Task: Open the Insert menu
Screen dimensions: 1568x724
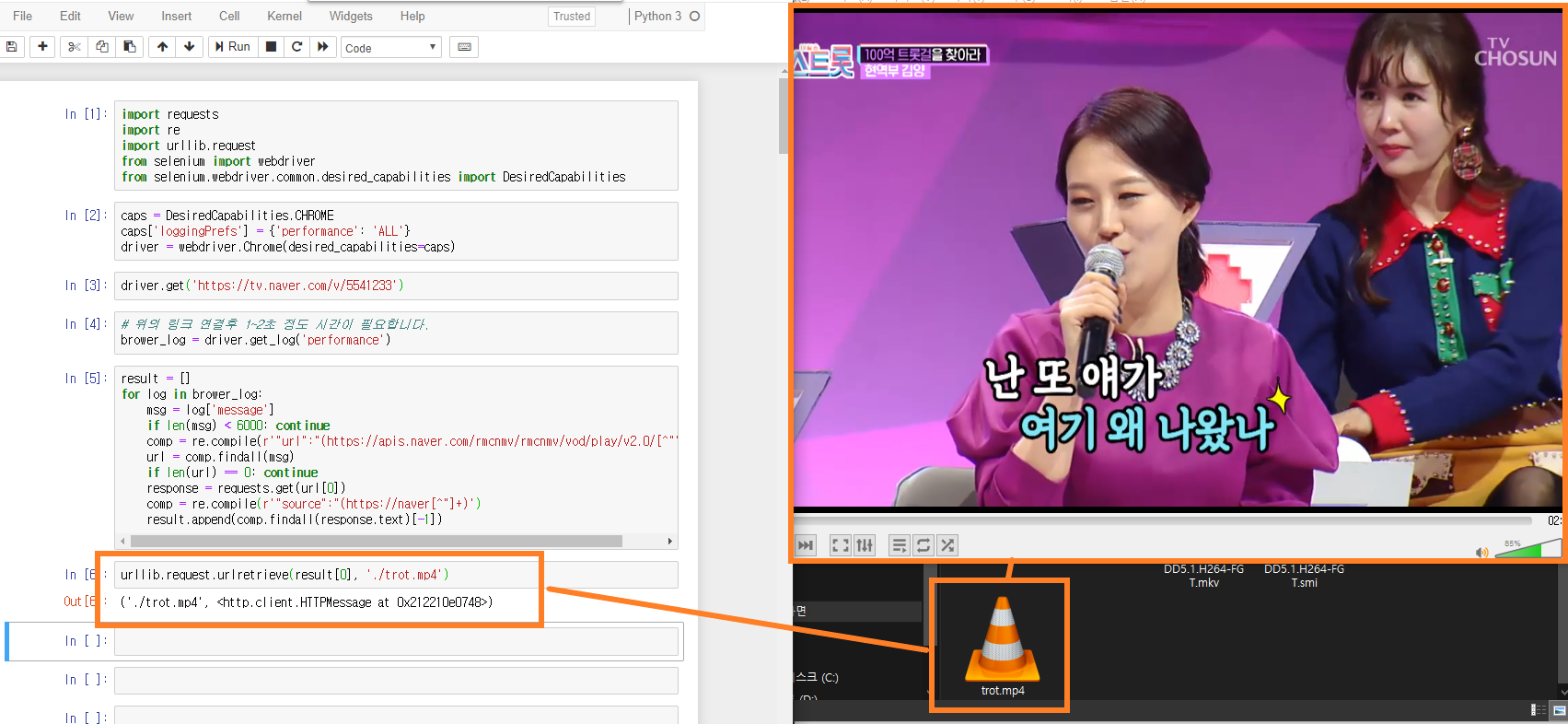Action: click(177, 16)
